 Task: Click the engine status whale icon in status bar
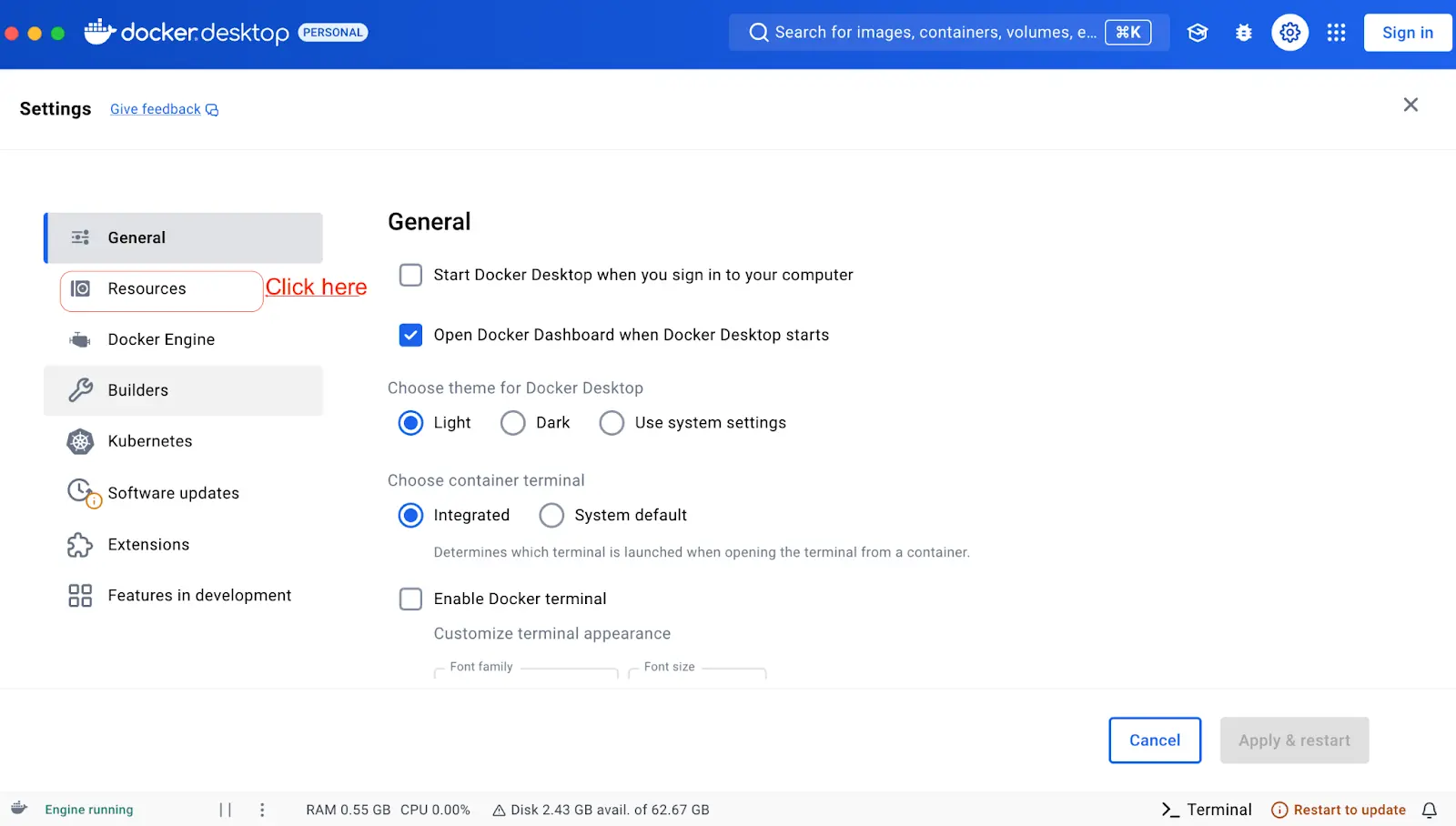tap(19, 809)
